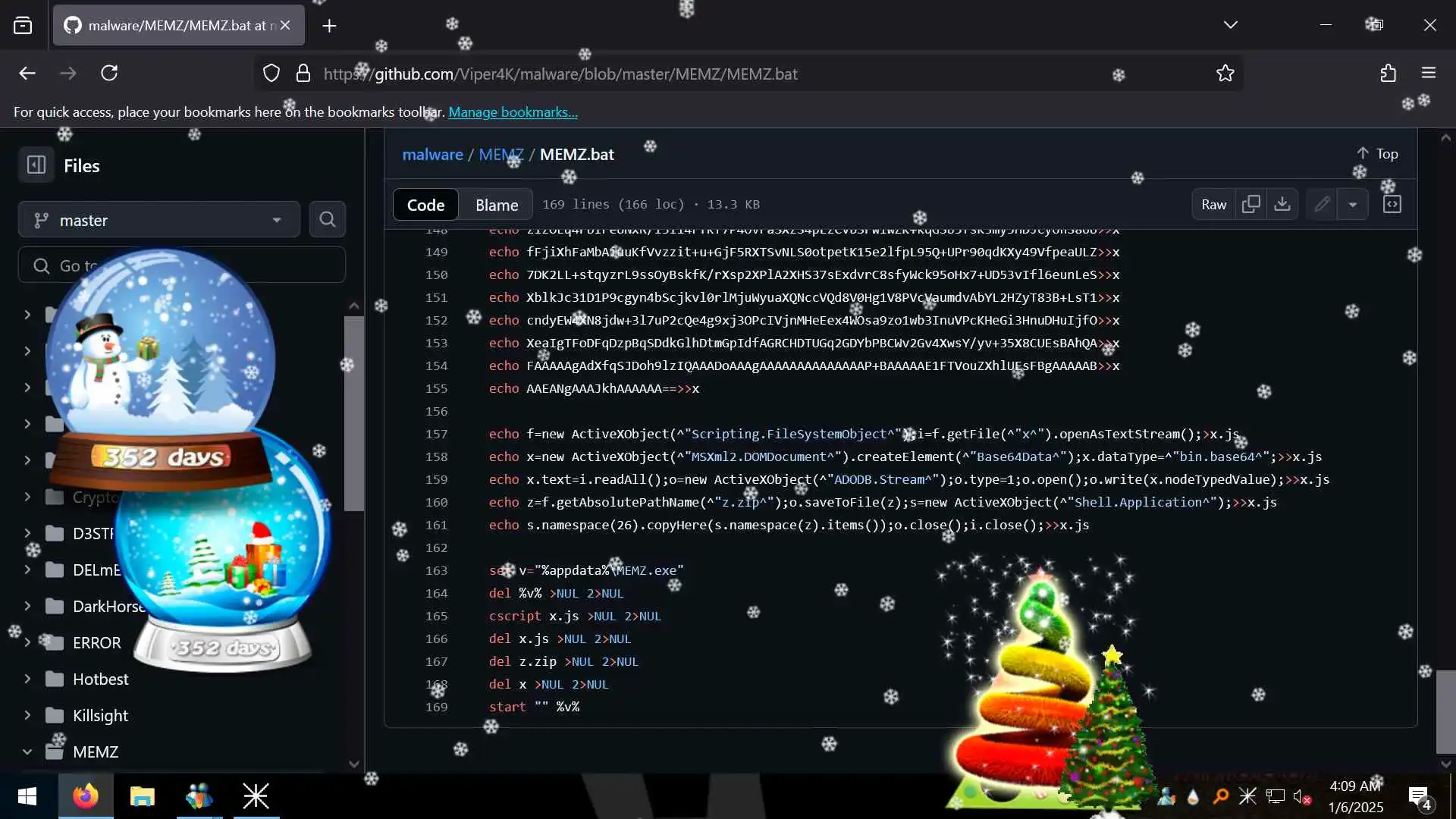This screenshot has width=1456, height=819.
Task: Switch to the Blame tab
Action: [x=496, y=205]
